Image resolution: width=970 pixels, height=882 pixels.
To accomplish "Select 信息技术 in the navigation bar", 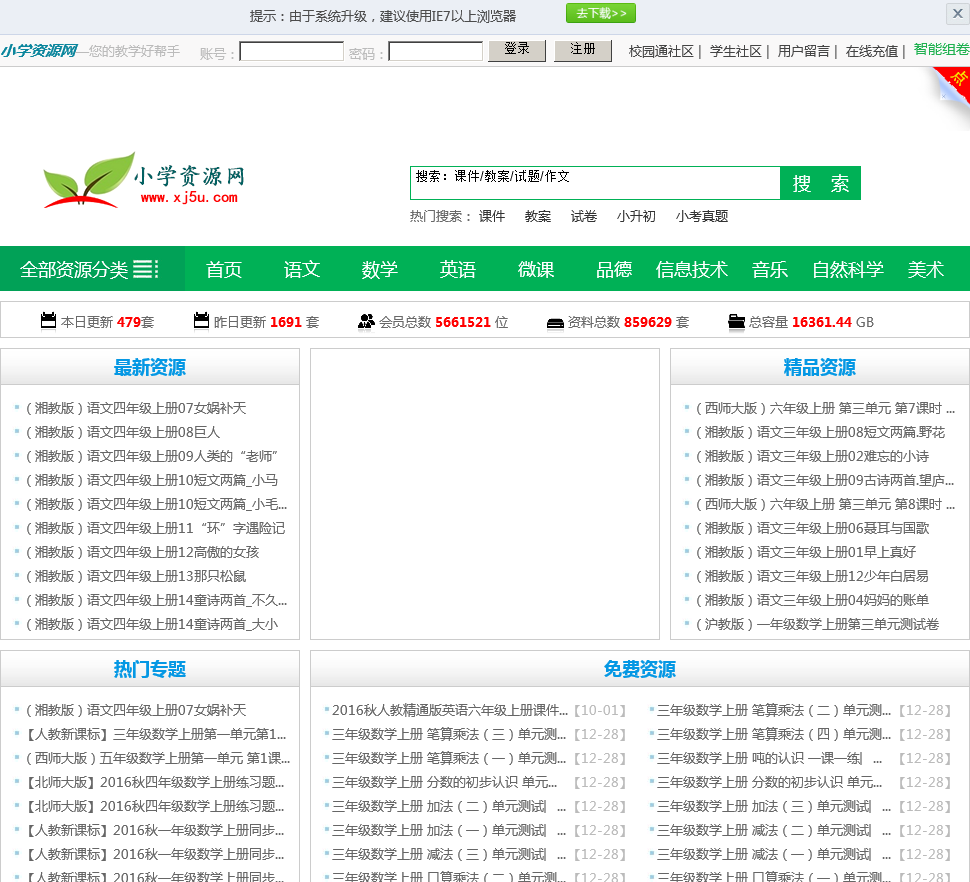I will pyautogui.click(x=692, y=269).
